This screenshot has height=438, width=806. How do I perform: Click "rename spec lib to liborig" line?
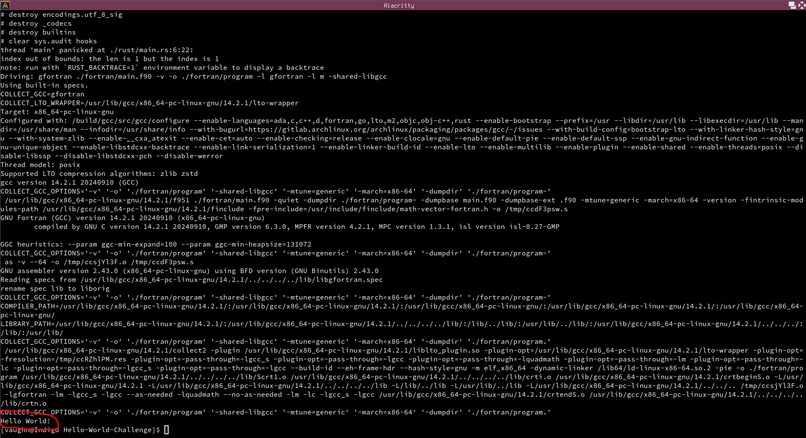55,288
